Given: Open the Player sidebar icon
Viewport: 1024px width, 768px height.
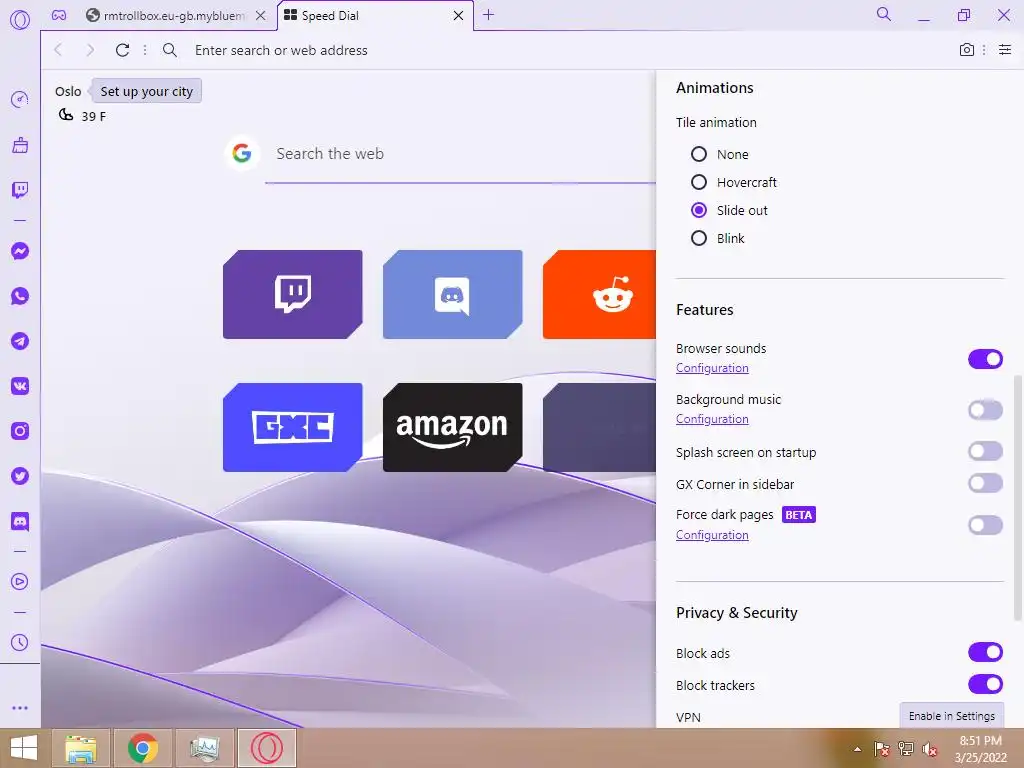Looking at the screenshot, I should [20, 582].
